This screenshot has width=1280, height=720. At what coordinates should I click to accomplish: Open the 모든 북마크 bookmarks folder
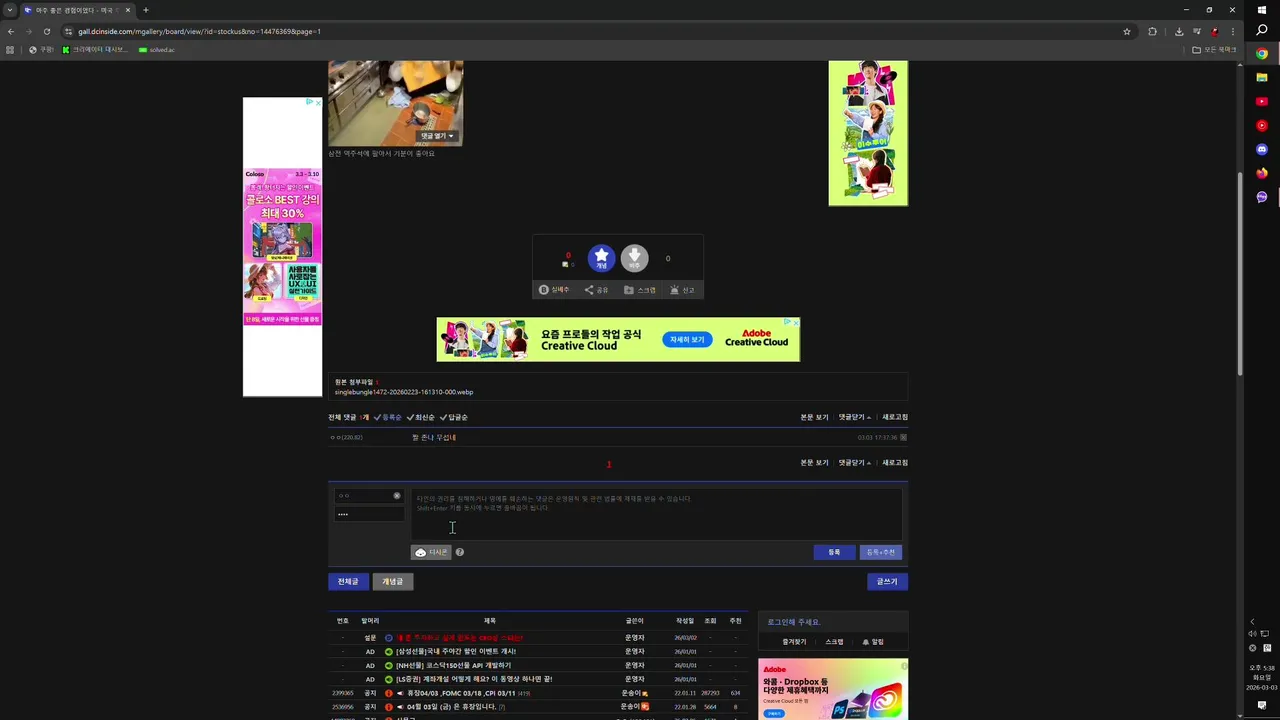pyautogui.click(x=1214, y=49)
